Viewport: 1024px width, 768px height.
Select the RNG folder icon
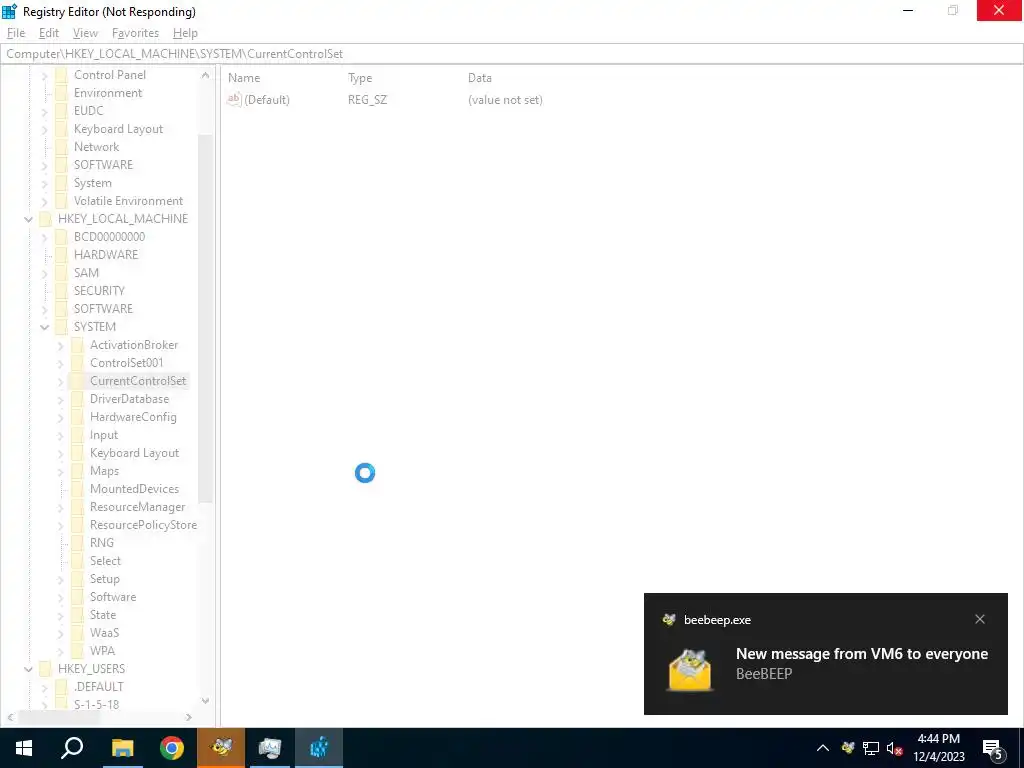click(77, 543)
